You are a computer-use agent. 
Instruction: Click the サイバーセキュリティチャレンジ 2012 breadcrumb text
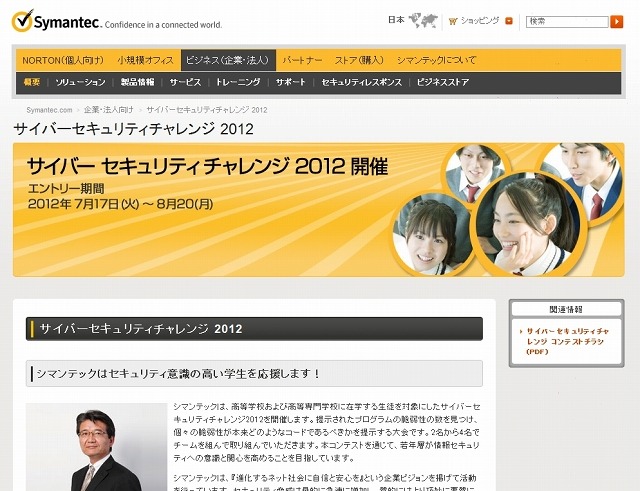coord(207,110)
